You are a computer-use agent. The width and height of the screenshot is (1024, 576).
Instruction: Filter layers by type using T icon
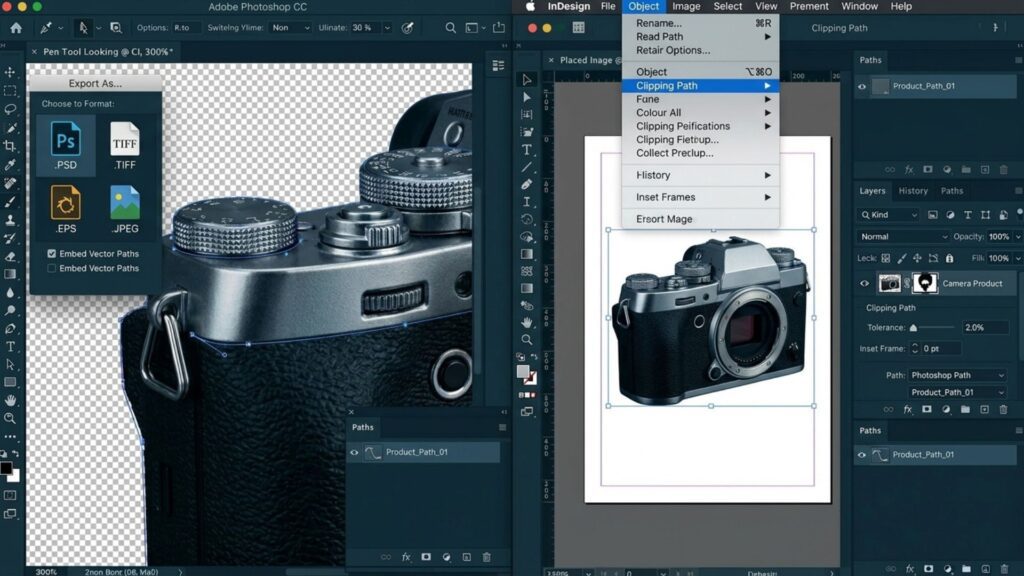coord(968,215)
